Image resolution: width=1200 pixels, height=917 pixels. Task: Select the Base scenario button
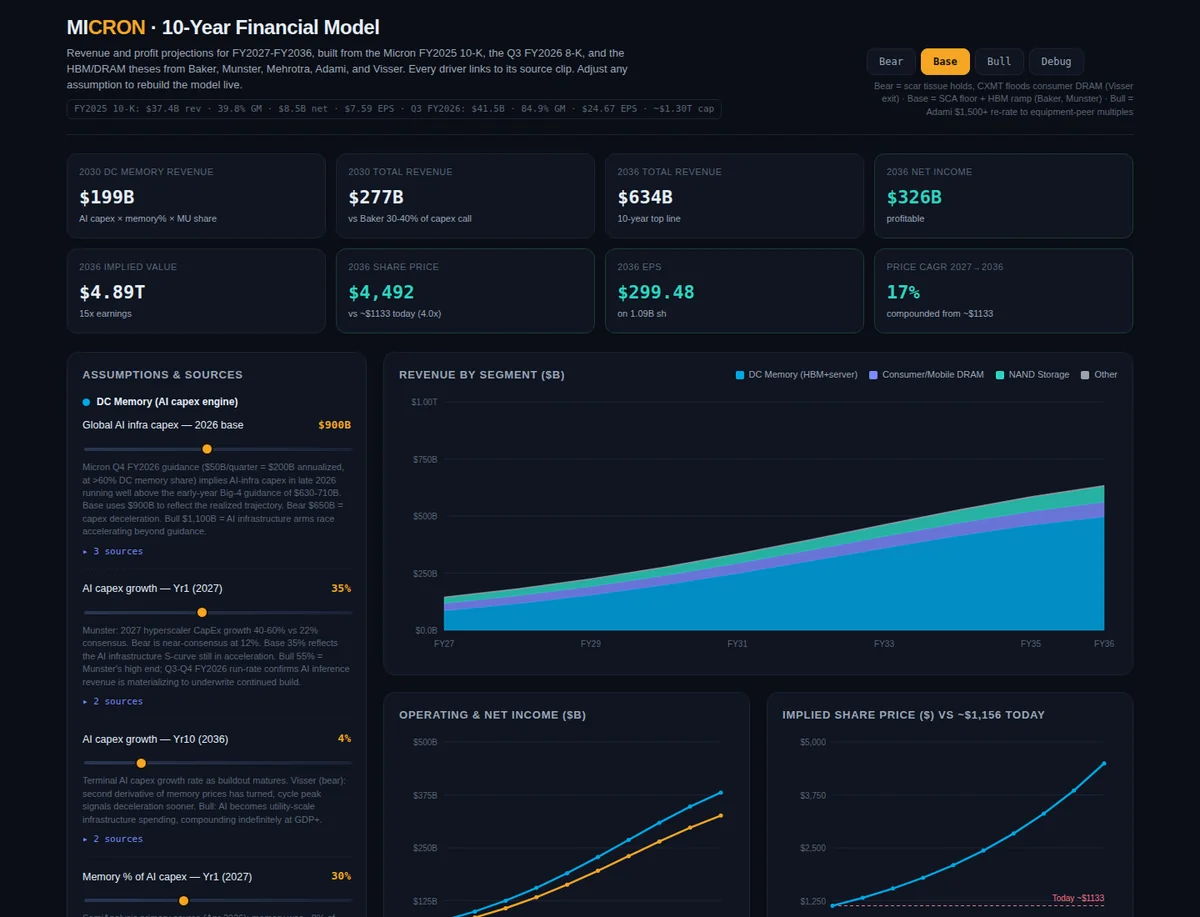click(x=945, y=61)
